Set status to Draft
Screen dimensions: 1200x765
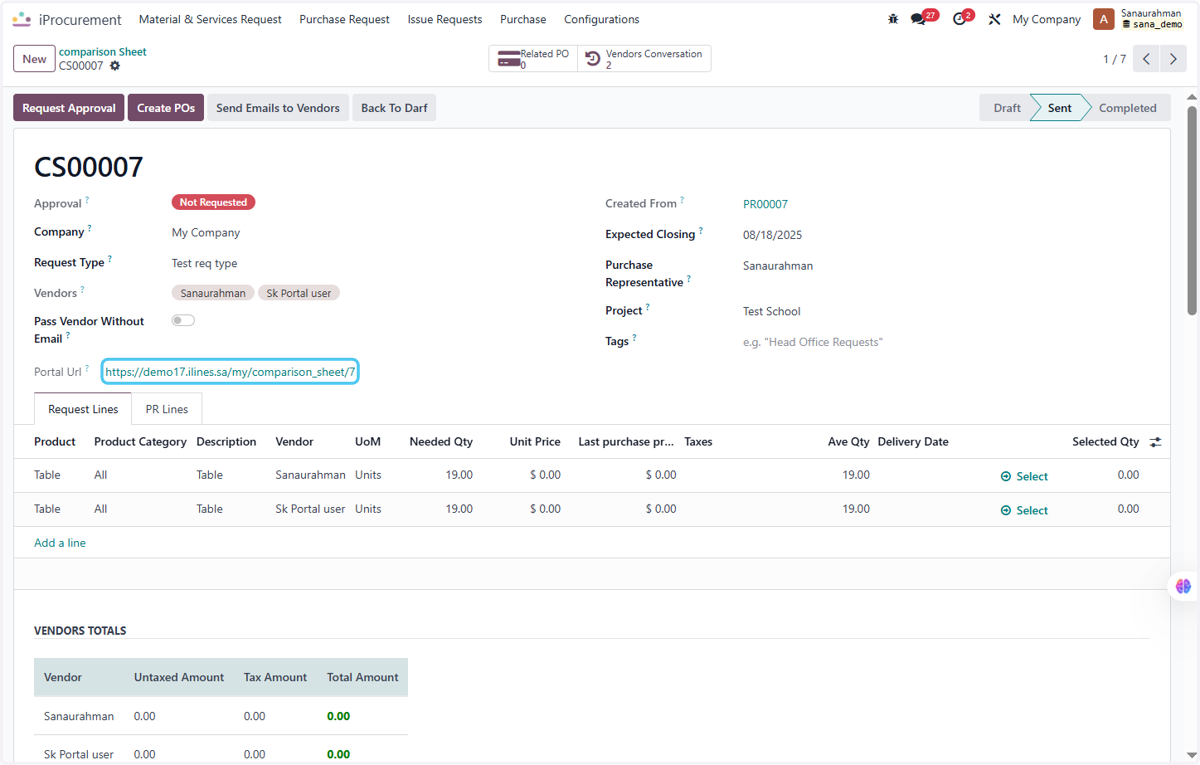click(x=1007, y=108)
